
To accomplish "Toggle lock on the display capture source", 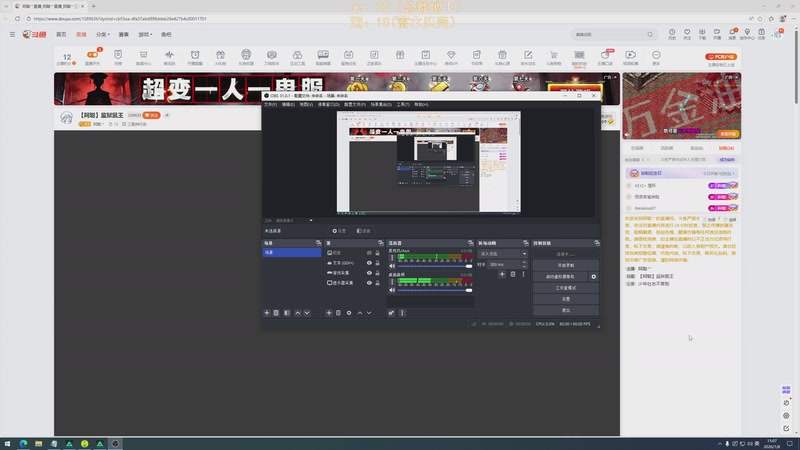I will pos(378,283).
